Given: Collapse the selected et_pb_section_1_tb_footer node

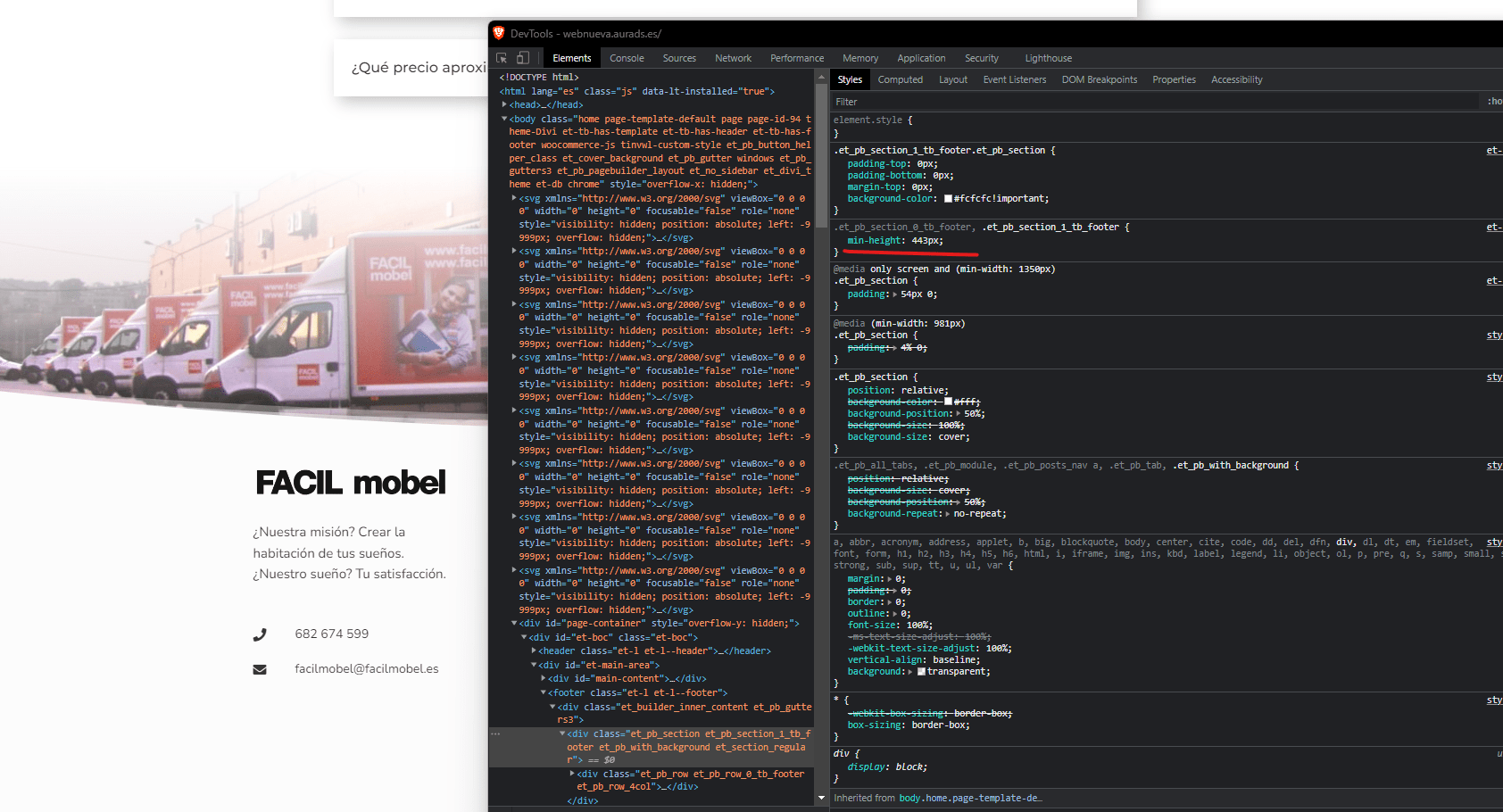Looking at the screenshot, I should 562,733.
